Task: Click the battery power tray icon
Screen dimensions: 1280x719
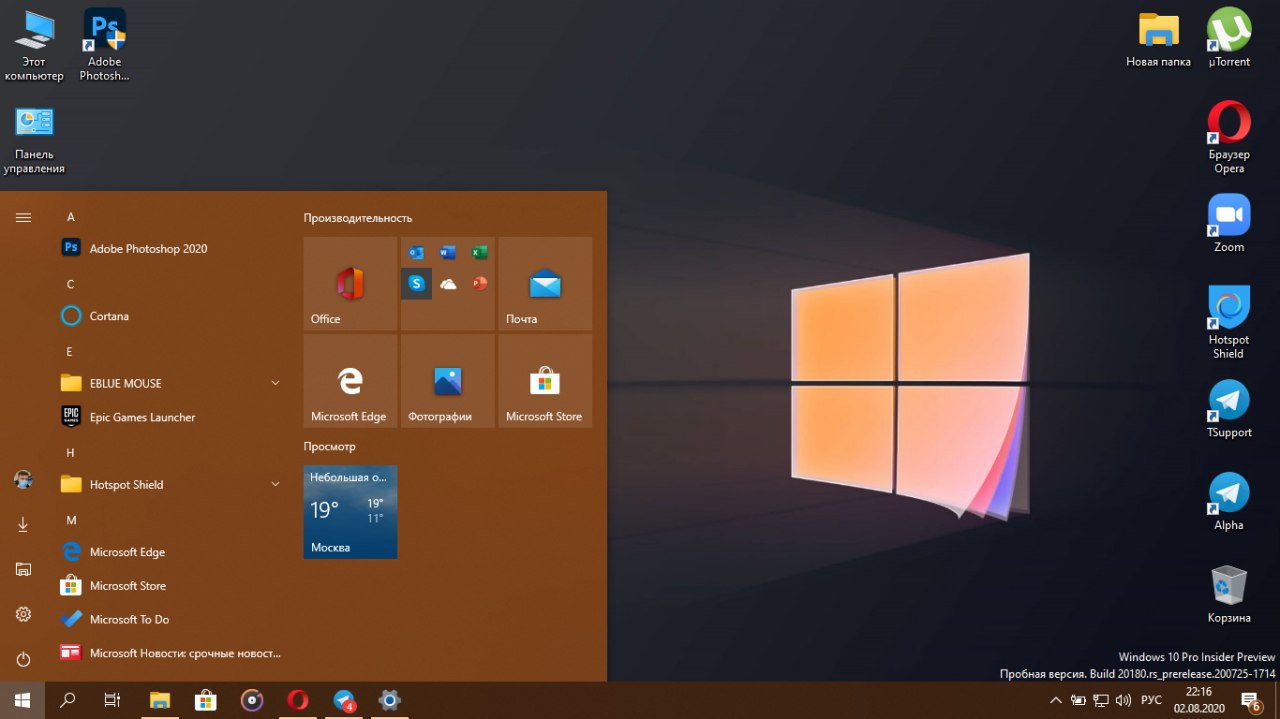Action: click(x=1078, y=700)
